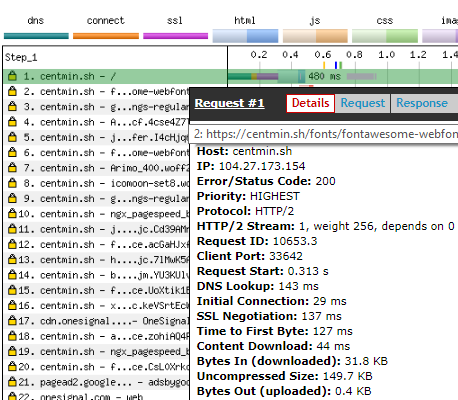The image size is (458, 400).
Task: Click the lock icon for request 4
Action: 12,122
